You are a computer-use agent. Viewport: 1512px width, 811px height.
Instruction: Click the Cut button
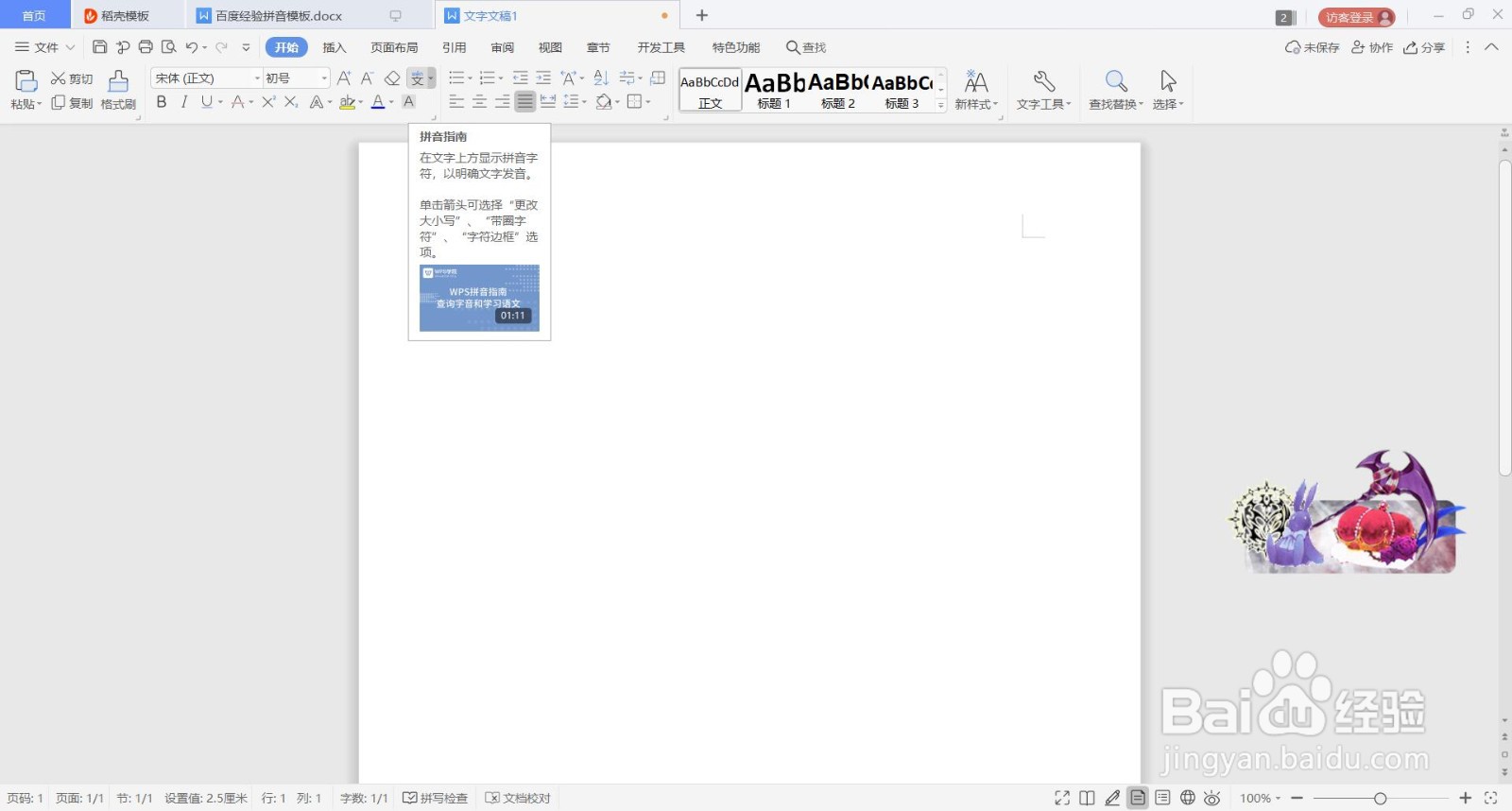tap(72, 78)
